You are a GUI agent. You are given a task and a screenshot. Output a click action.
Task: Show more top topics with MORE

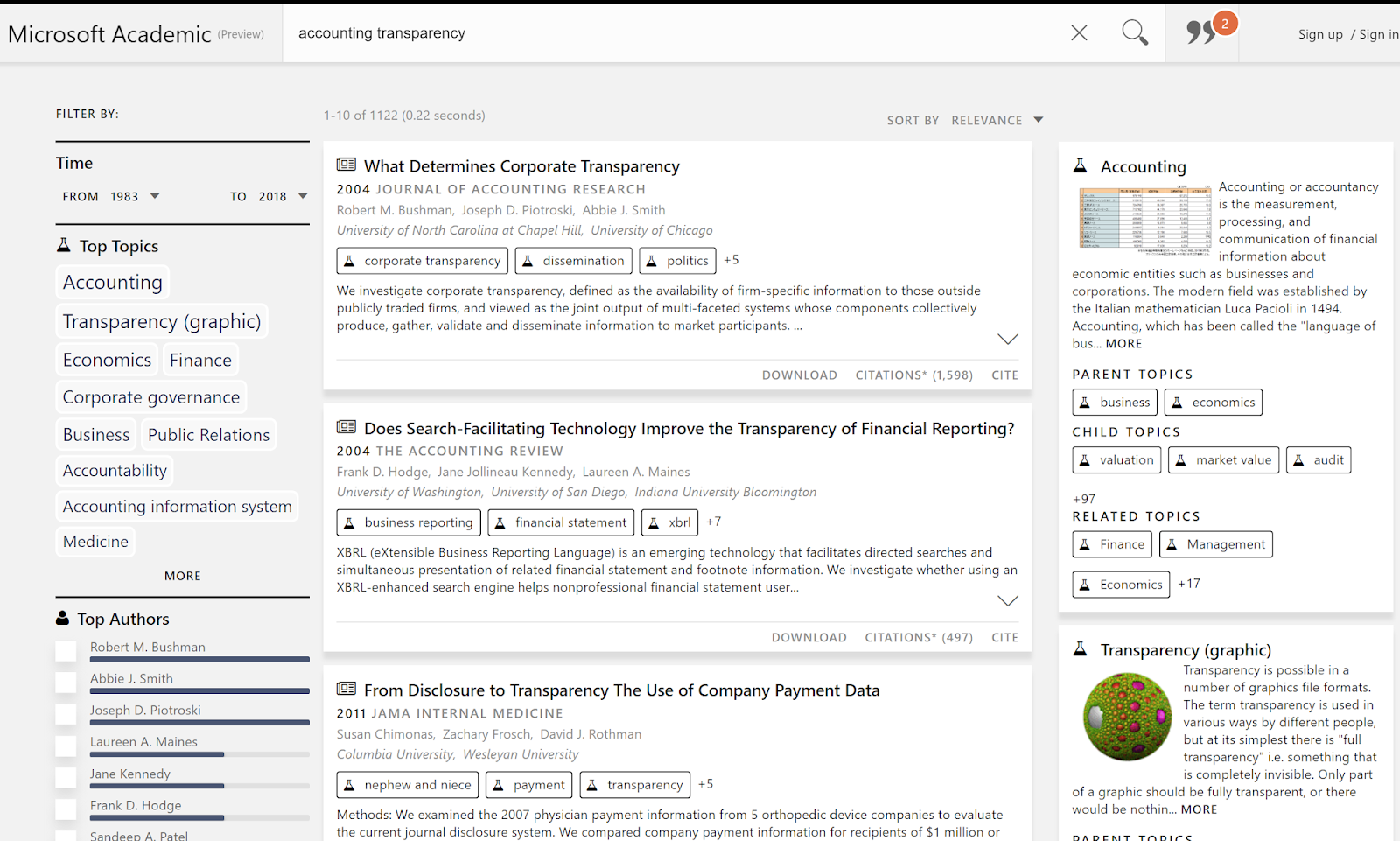point(183,576)
